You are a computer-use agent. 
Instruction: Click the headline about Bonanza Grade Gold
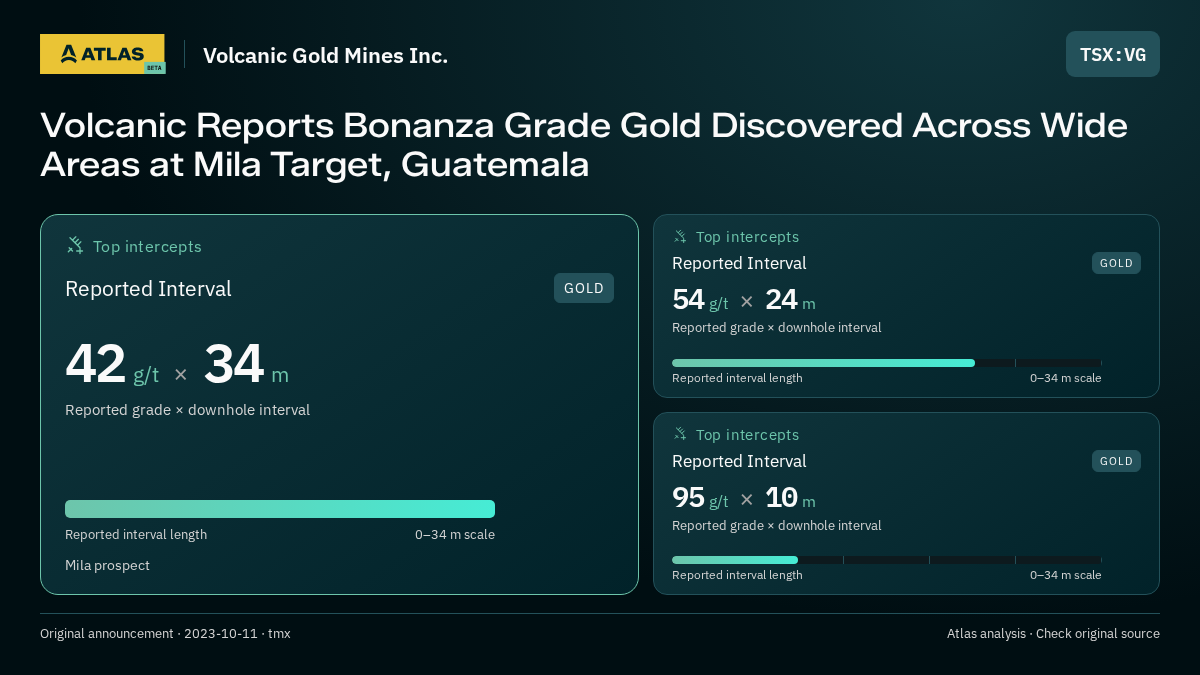[584, 145]
